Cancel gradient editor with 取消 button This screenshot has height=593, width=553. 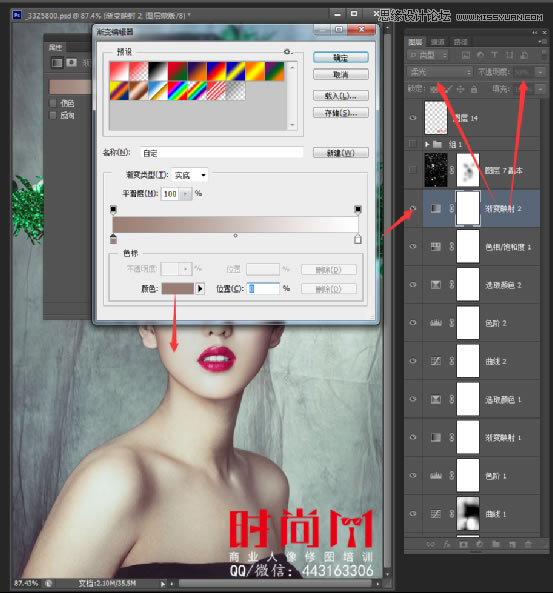point(341,75)
